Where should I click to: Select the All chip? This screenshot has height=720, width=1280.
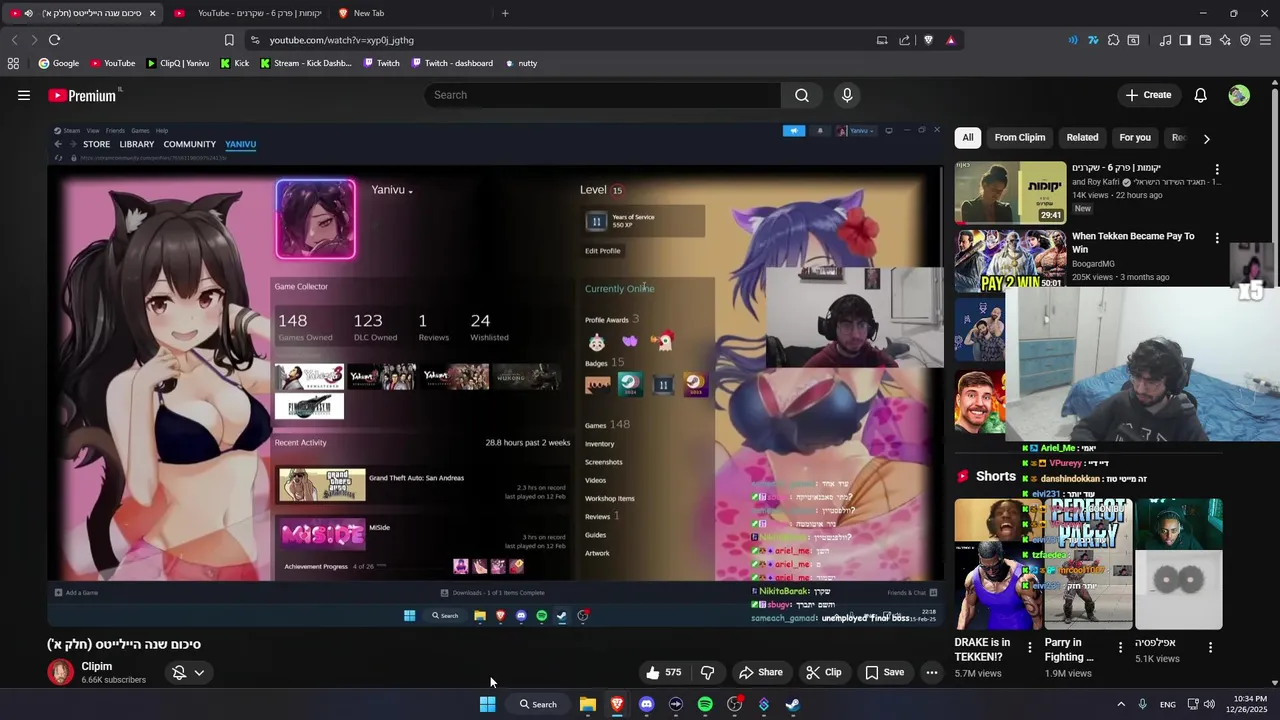[x=968, y=137]
